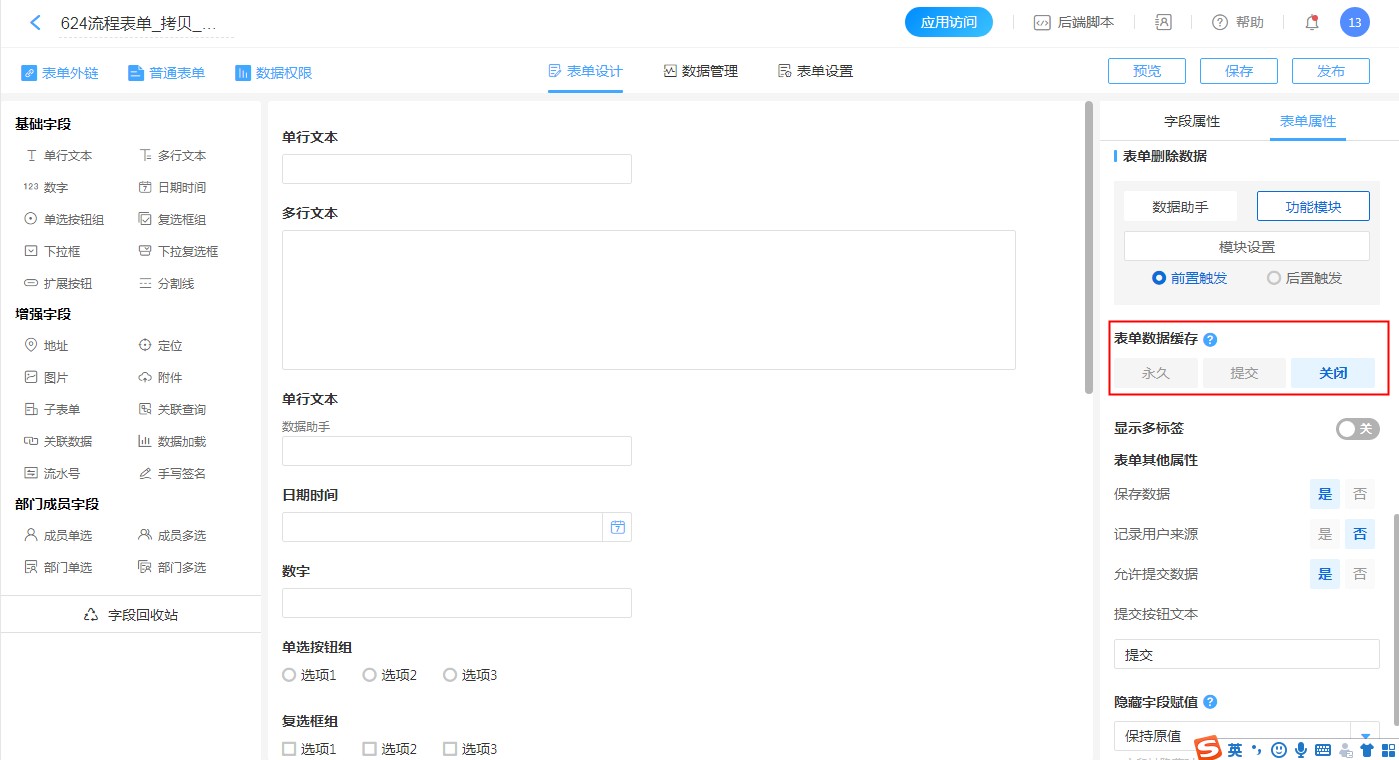The width and height of the screenshot is (1399, 760).
Task: Click the 提交按钮文本 input field
Action: [x=1246, y=655]
